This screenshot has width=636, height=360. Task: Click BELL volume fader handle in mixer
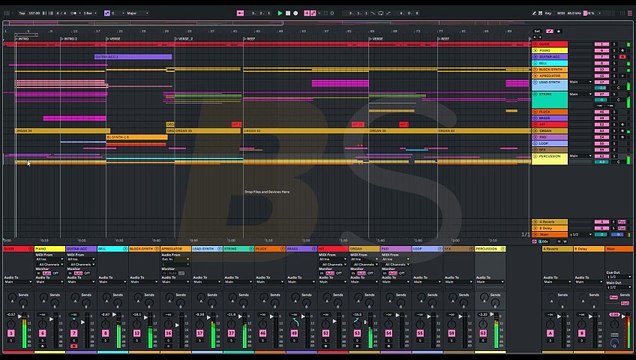[x=114, y=315]
